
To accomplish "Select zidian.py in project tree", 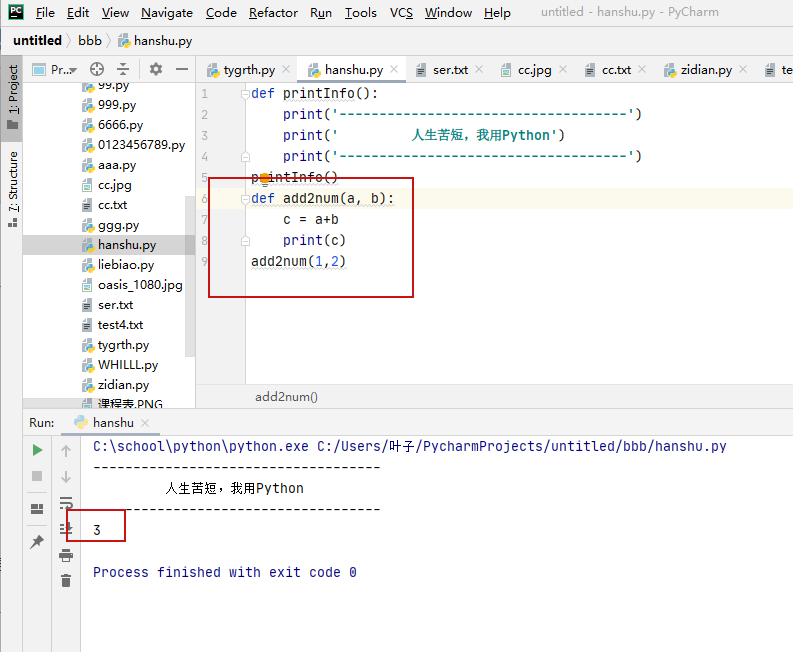I will (115, 385).
